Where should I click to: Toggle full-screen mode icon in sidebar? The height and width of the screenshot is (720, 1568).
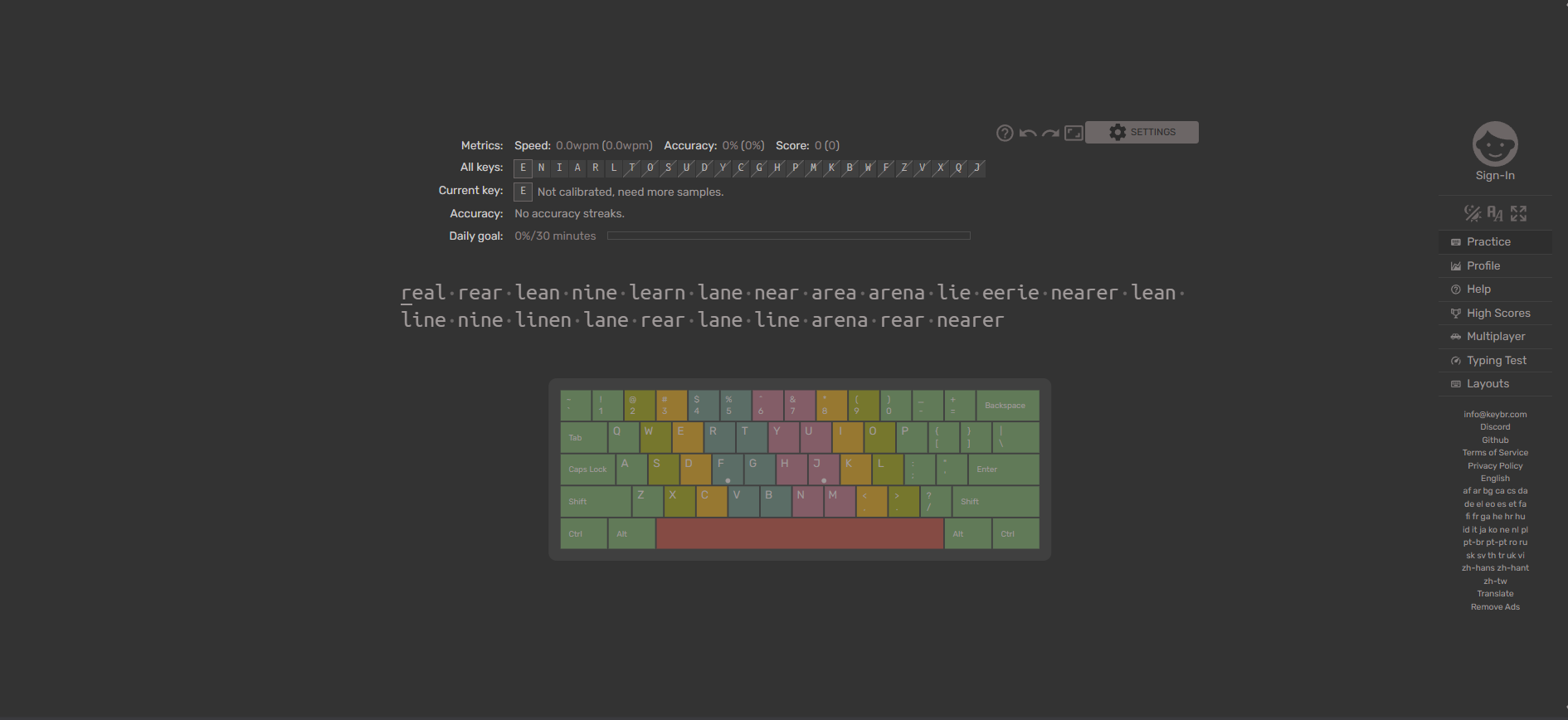1518,213
